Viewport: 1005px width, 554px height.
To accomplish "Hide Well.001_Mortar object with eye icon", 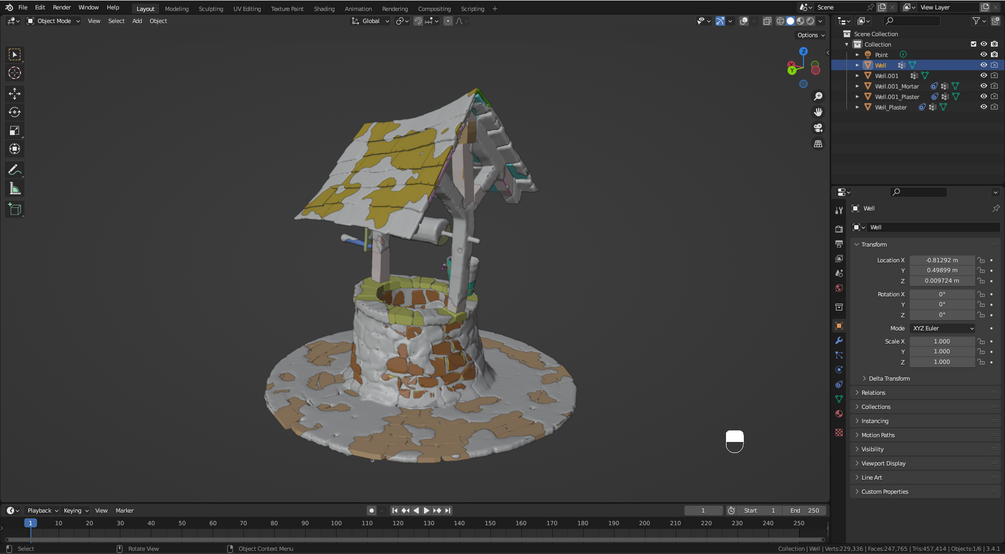I will (983, 86).
